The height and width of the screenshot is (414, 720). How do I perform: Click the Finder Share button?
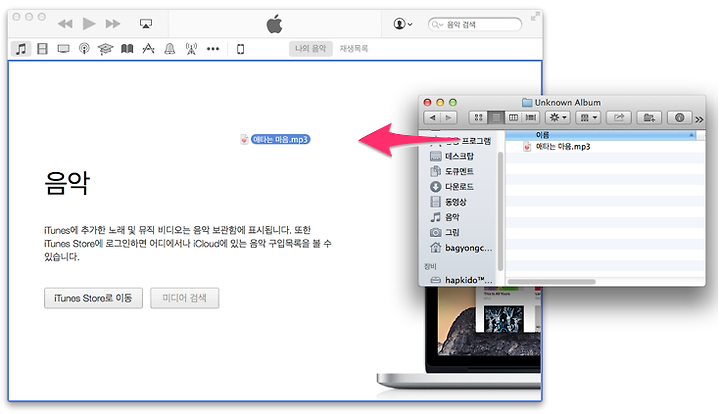[x=619, y=118]
